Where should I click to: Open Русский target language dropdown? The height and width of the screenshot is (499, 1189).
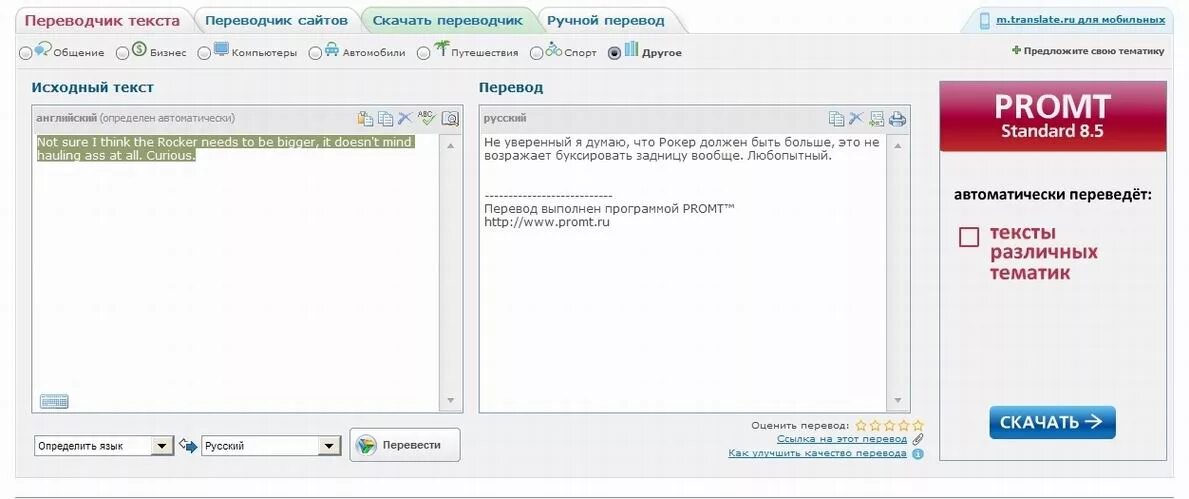[271, 446]
